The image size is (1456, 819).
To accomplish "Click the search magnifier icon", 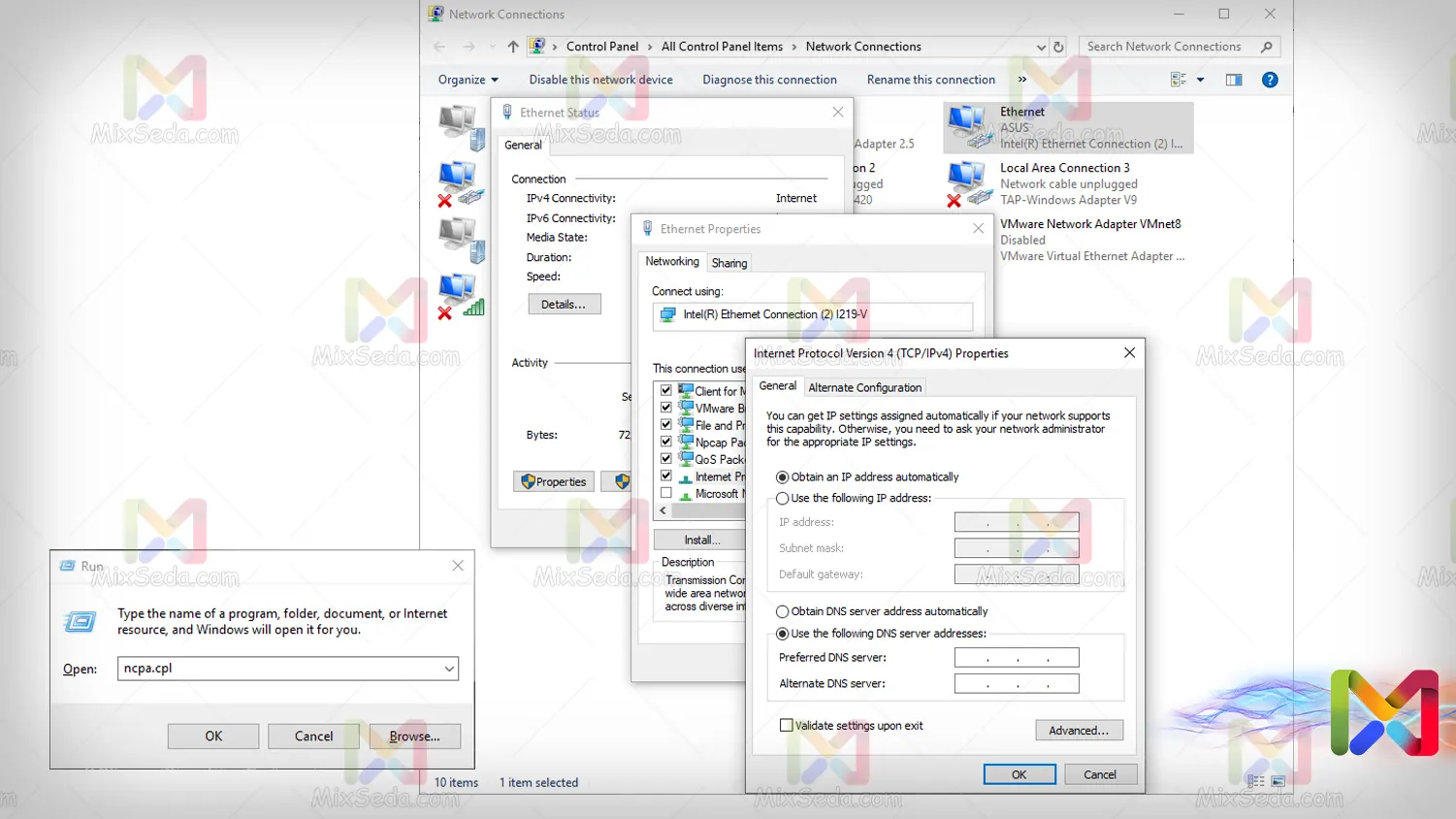I will [x=1266, y=47].
